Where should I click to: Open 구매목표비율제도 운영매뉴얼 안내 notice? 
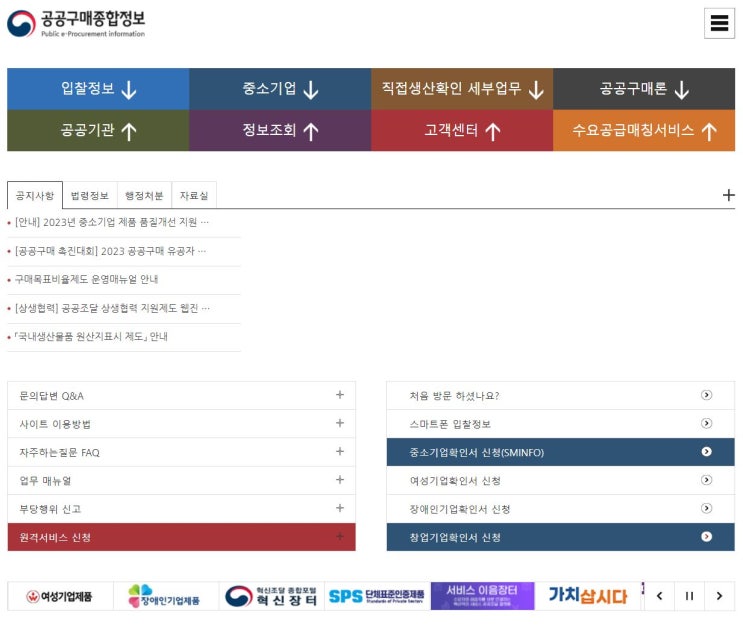click(86, 280)
